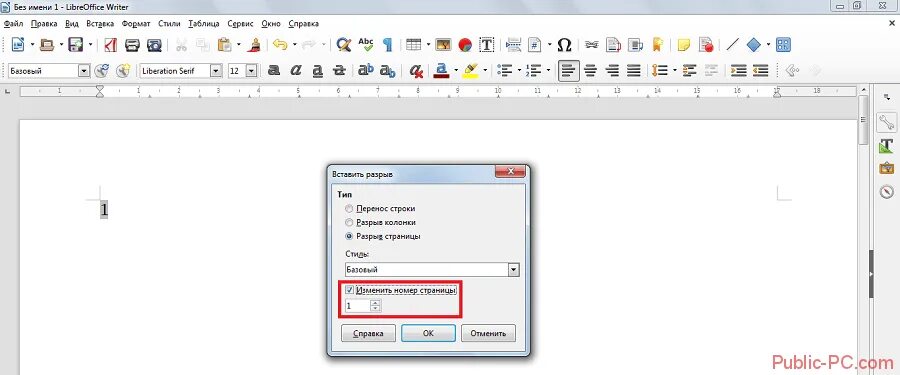Toggle "Изменить номер страницы" checkbox

coord(350,291)
